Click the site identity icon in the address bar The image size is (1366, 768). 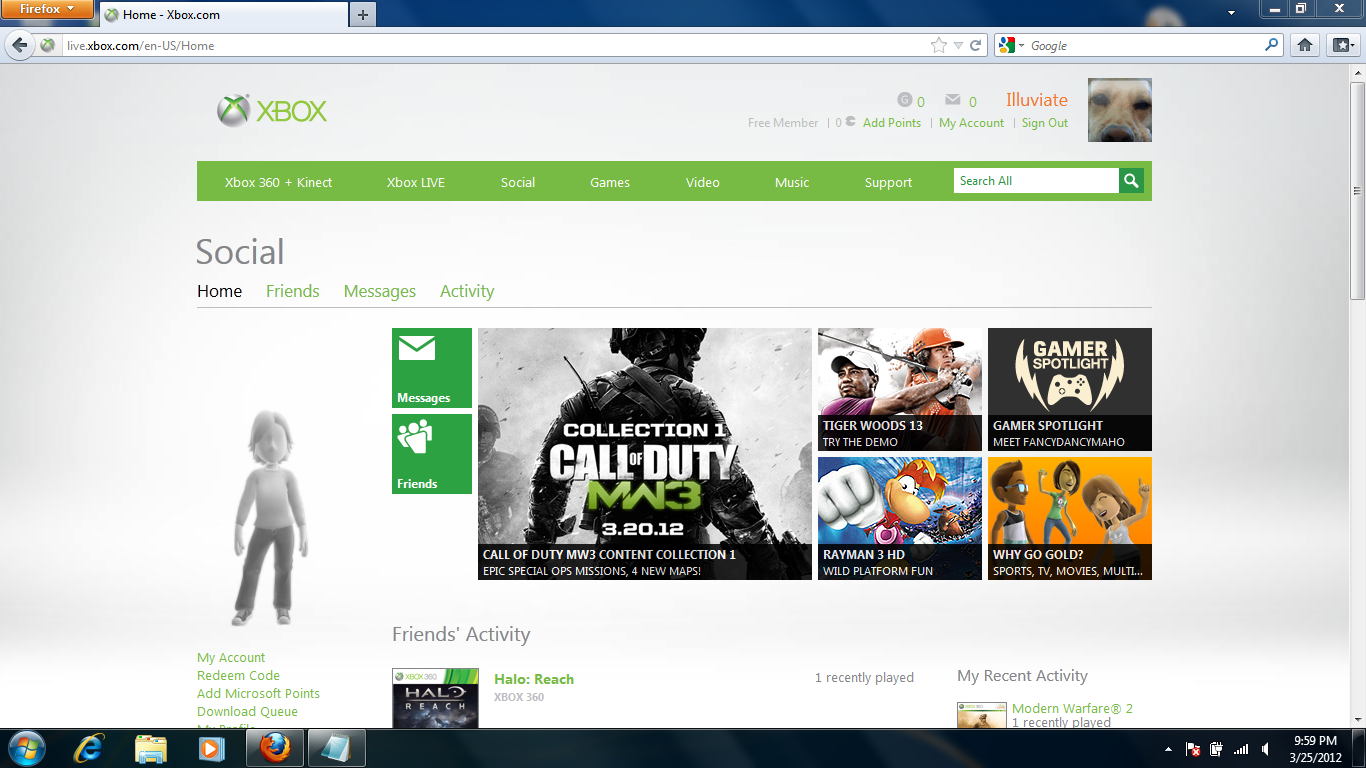pyautogui.click(x=48, y=45)
